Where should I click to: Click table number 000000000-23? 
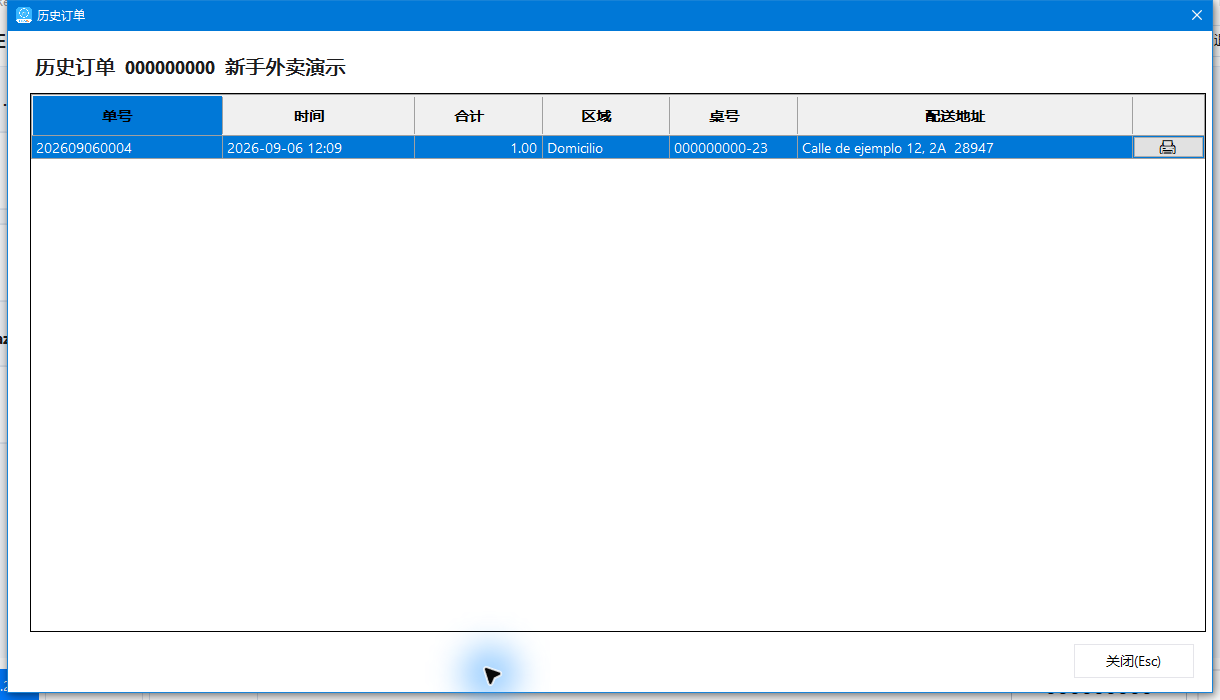click(733, 148)
